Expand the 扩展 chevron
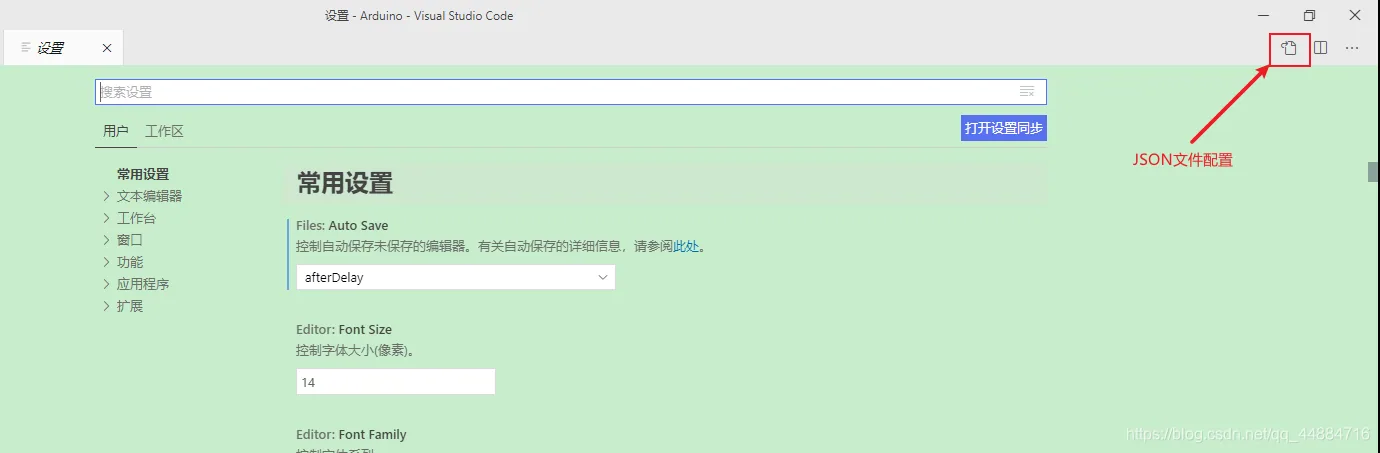Viewport: 1380px width, 453px height. [x=107, y=306]
